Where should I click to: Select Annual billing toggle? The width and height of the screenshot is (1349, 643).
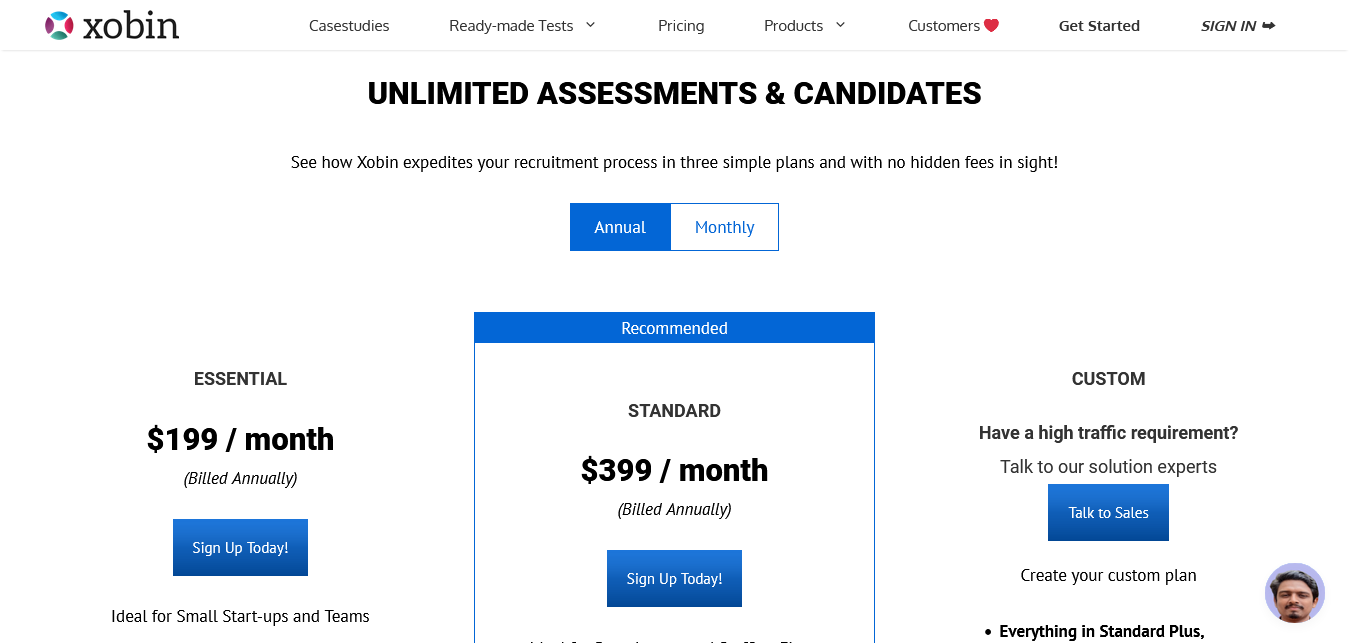point(620,227)
